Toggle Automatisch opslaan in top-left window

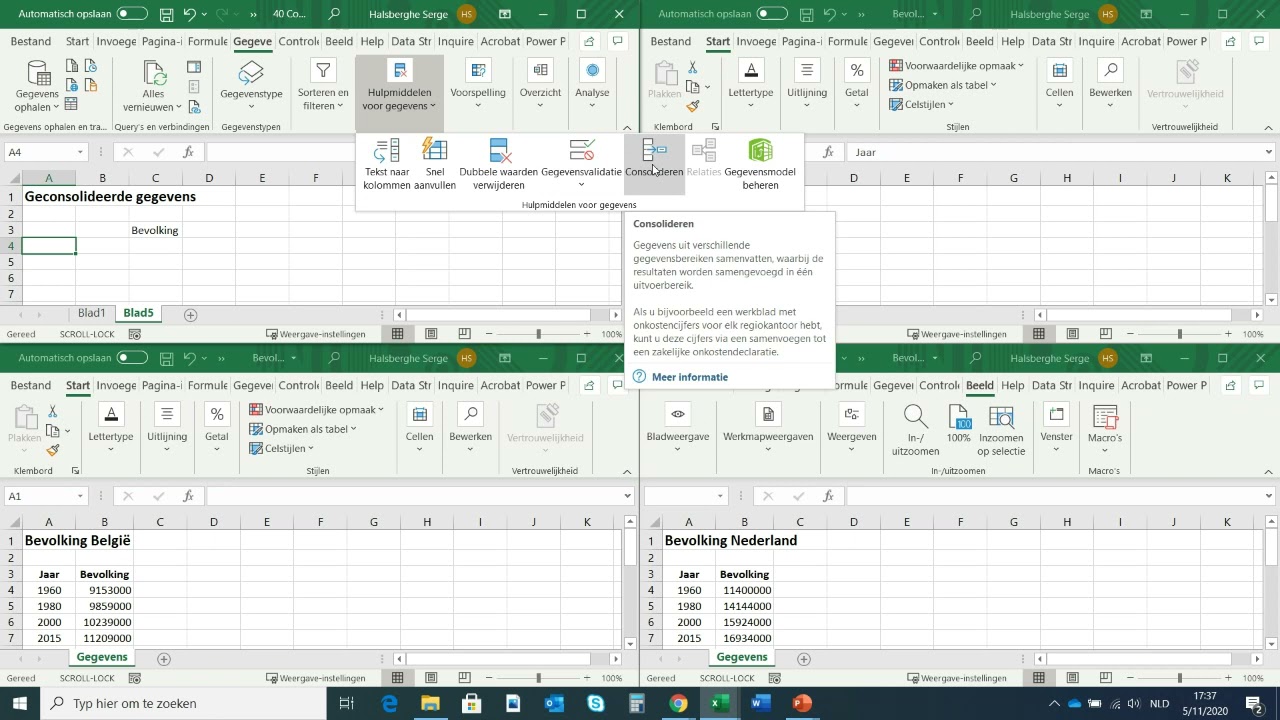[132, 14]
